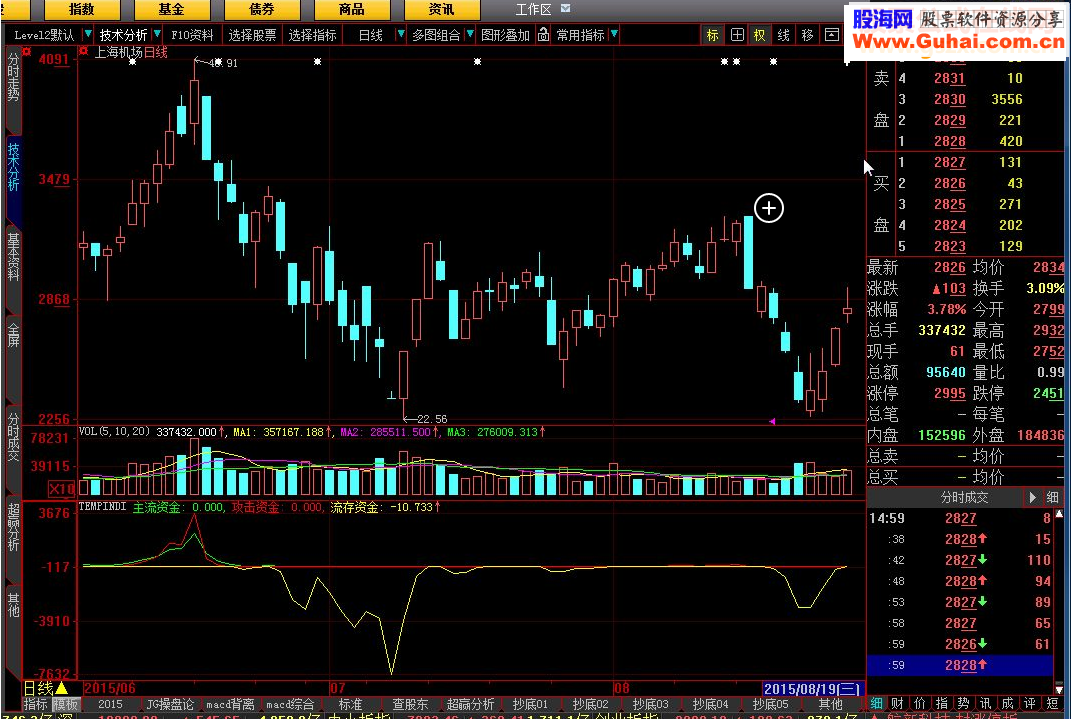Click the 财 finance tab at bottom-right
The width and height of the screenshot is (1071, 719).
click(898, 703)
